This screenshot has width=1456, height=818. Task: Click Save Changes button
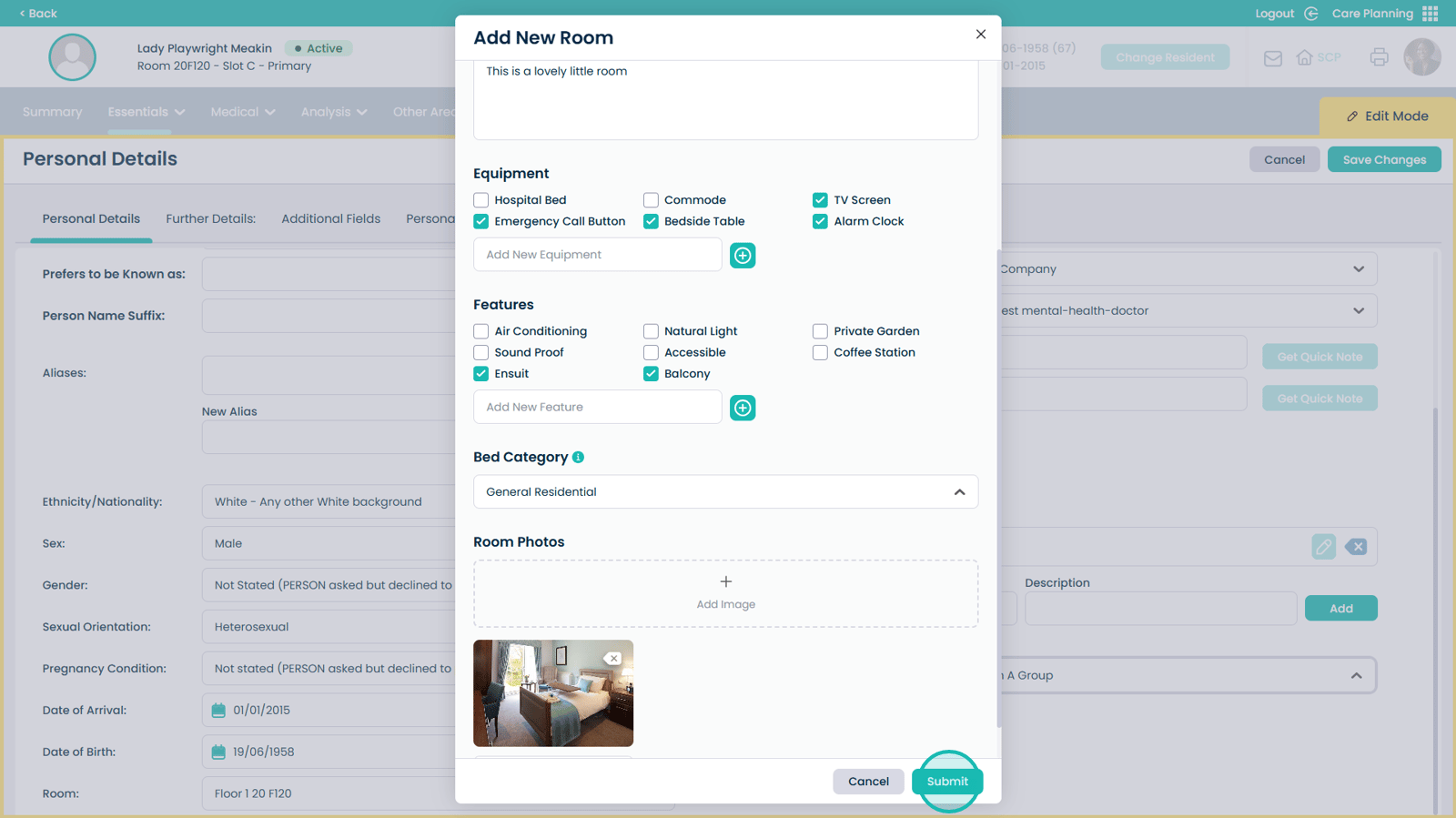pyautogui.click(x=1384, y=160)
